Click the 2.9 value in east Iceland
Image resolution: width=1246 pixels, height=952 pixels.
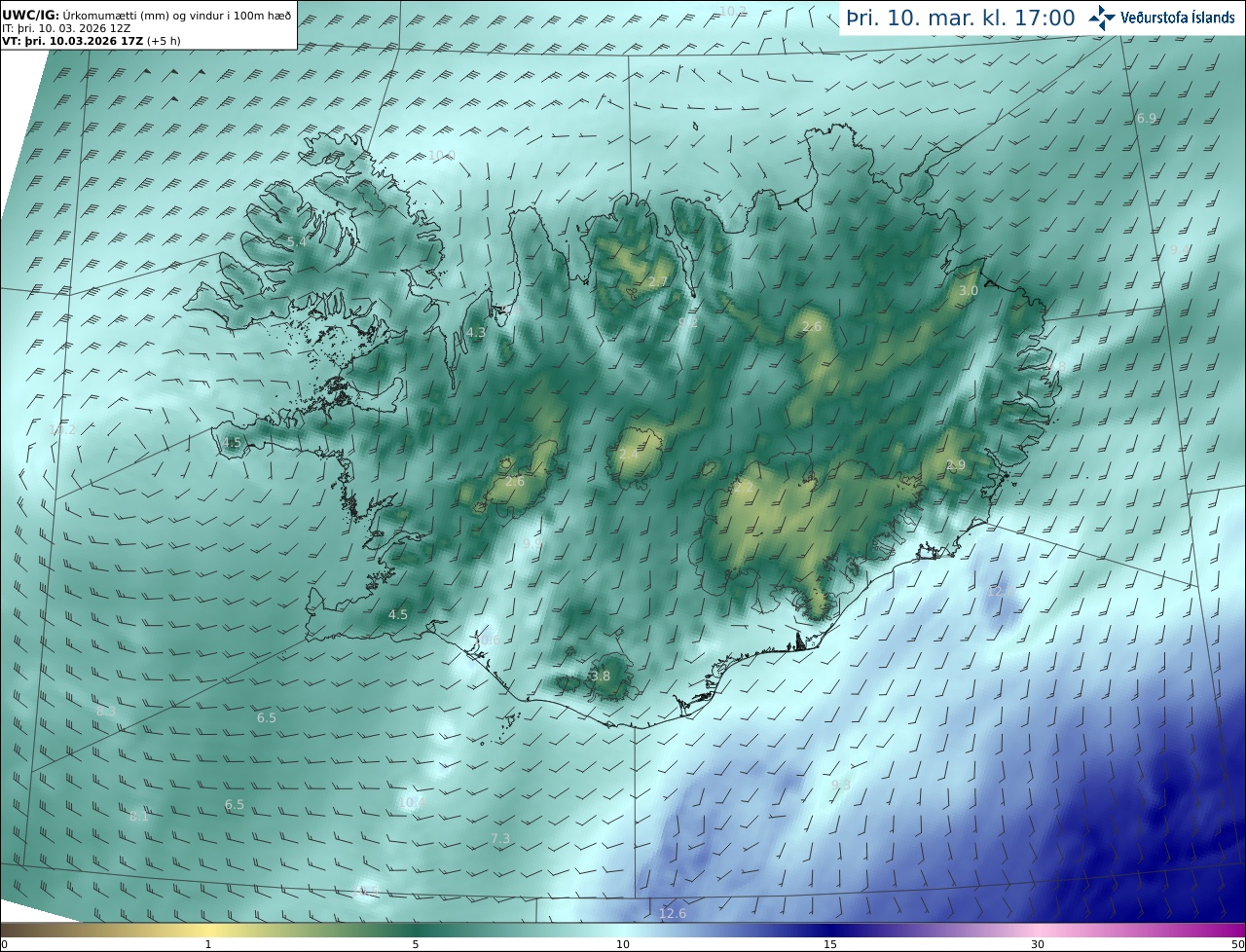956,465
